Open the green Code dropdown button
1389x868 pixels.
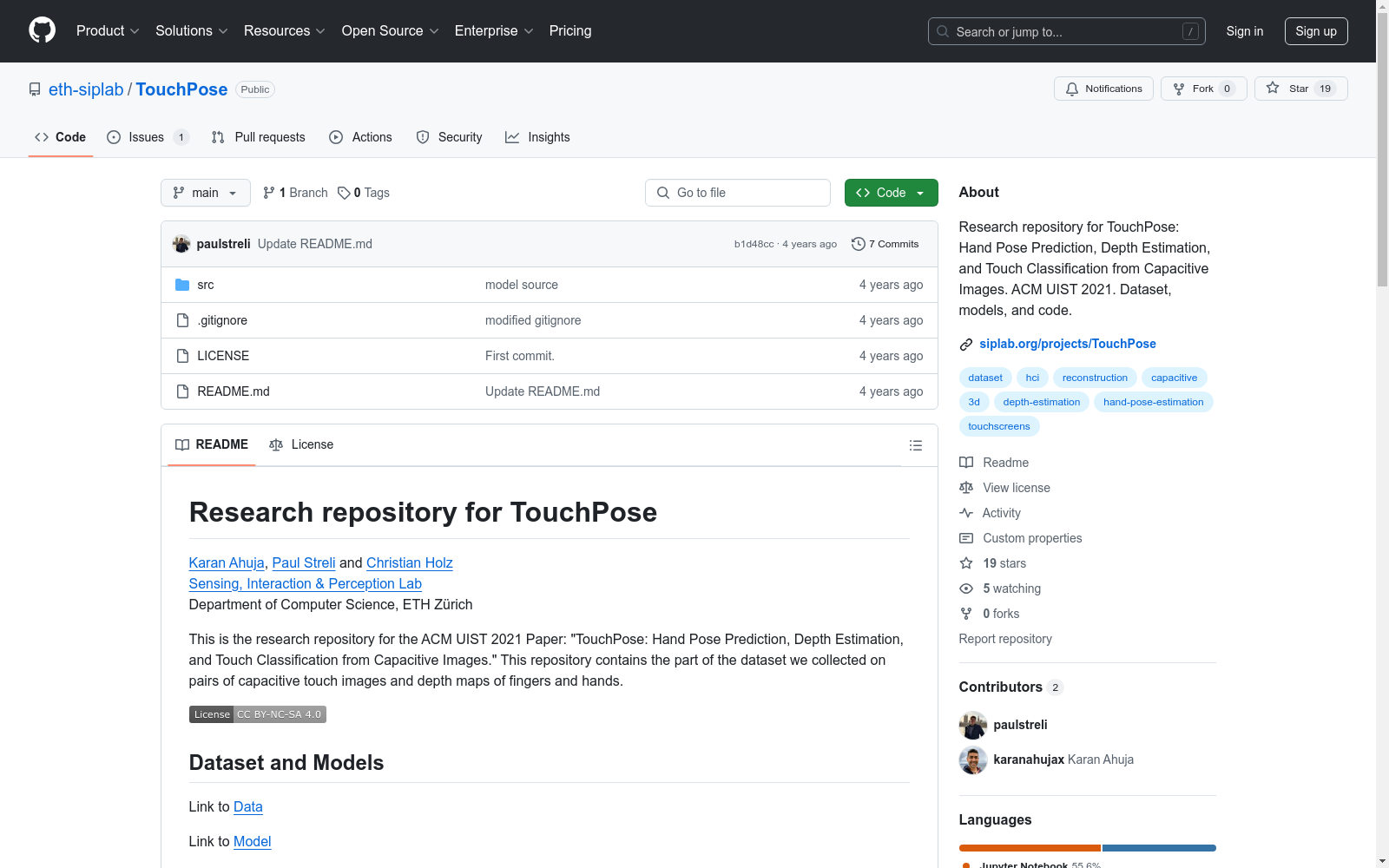892,193
